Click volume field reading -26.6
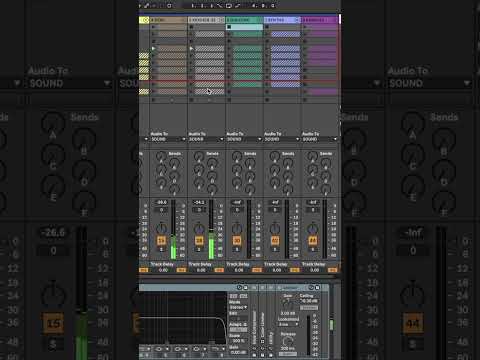Screen dimensions: 480x360 [x=162, y=202]
